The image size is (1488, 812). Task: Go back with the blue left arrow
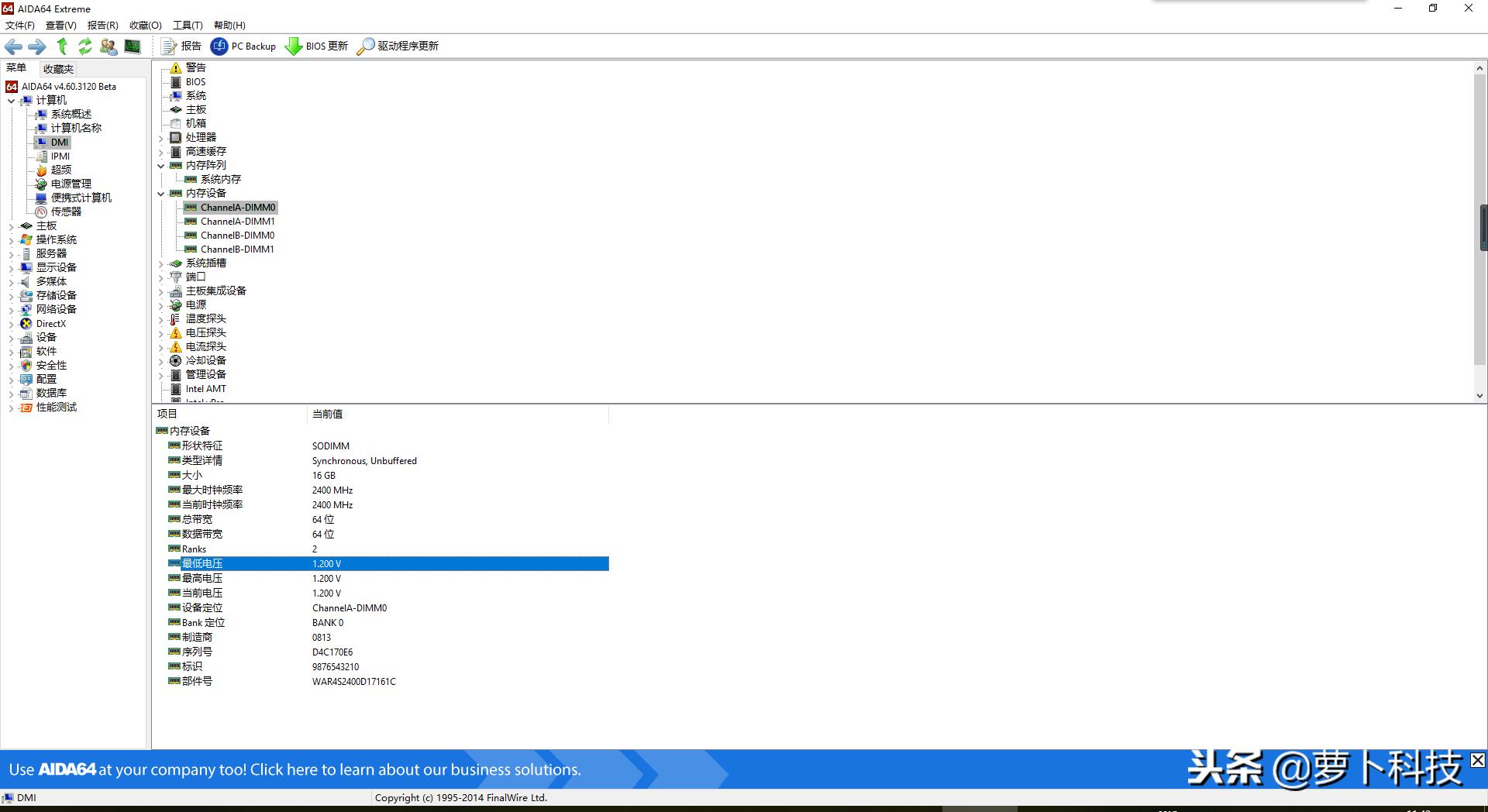pos(13,46)
